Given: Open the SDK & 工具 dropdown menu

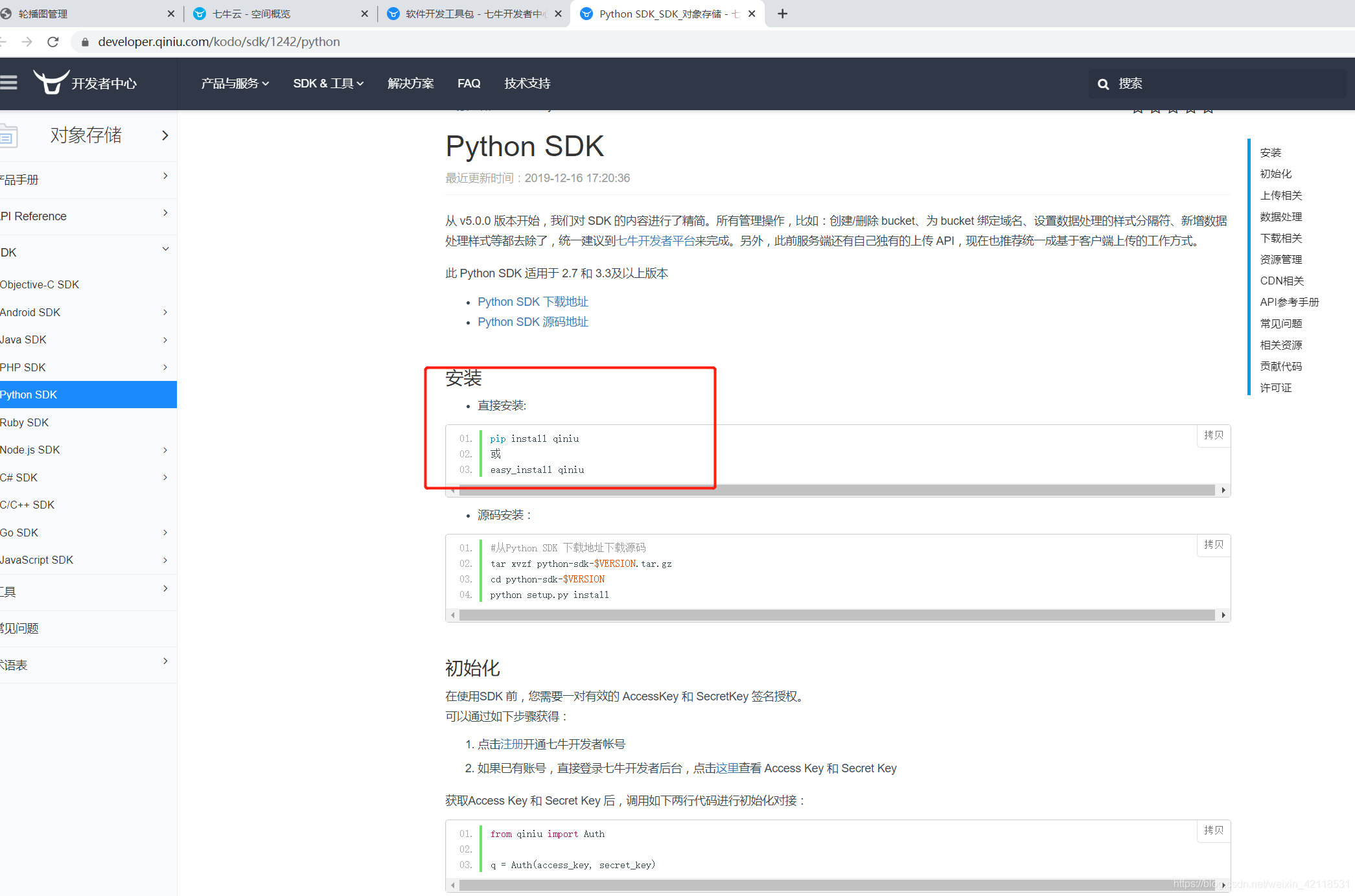Looking at the screenshot, I should click(329, 84).
